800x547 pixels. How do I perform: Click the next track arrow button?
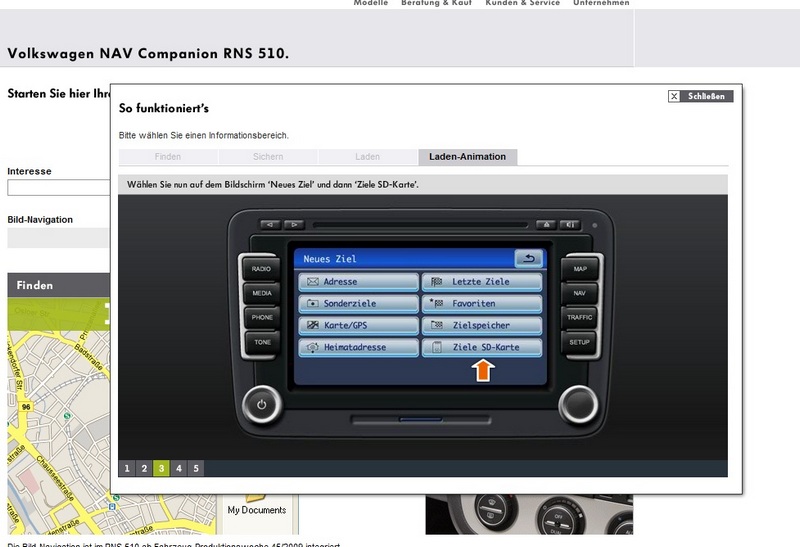point(294,225)
